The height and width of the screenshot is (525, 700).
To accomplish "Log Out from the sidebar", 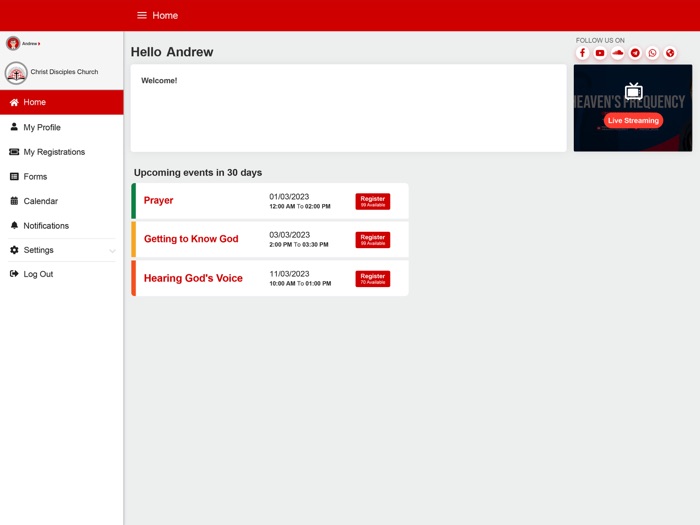I will coord(38,274).
